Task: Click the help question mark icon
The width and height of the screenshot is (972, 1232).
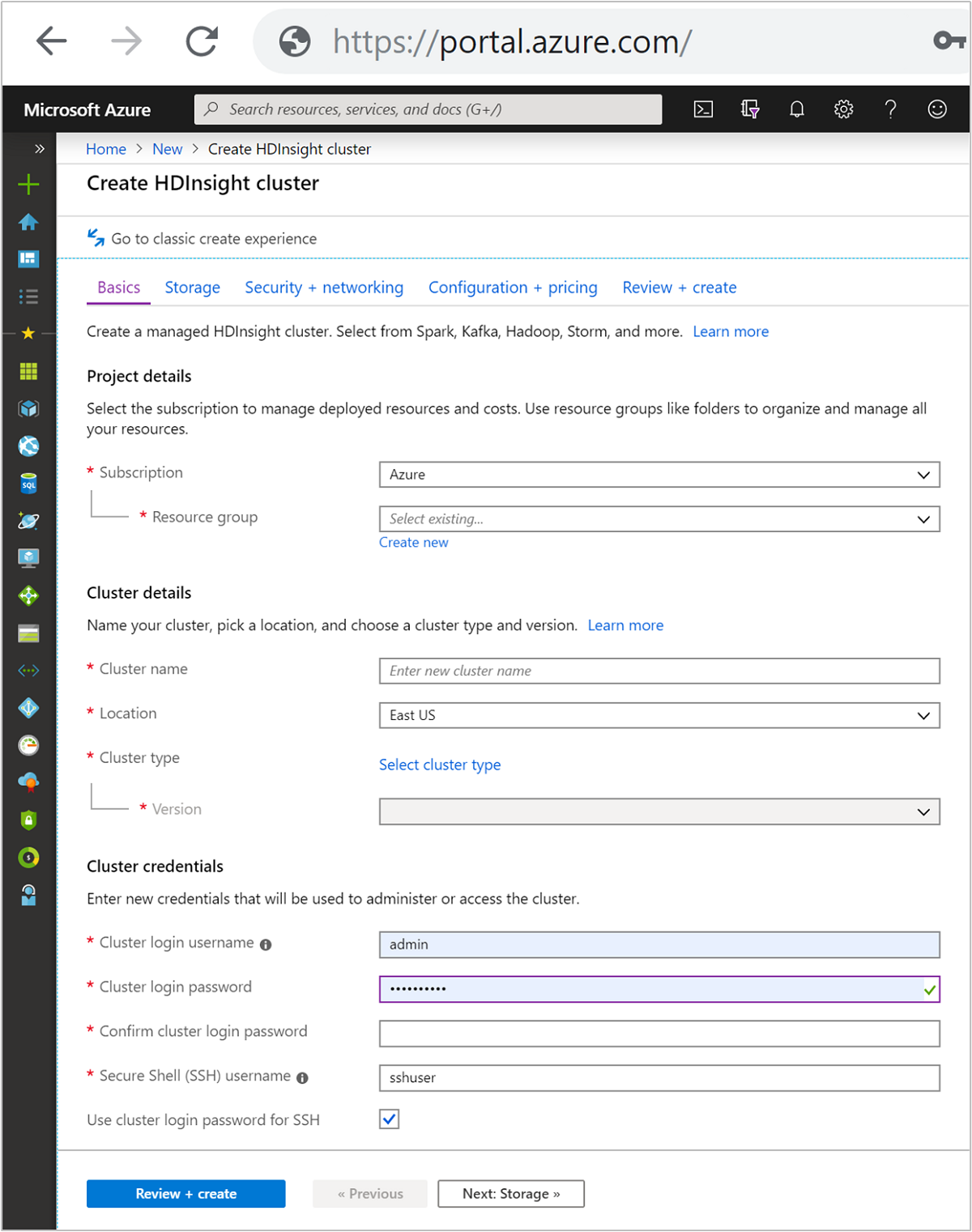Action: (x=890, y=109)
